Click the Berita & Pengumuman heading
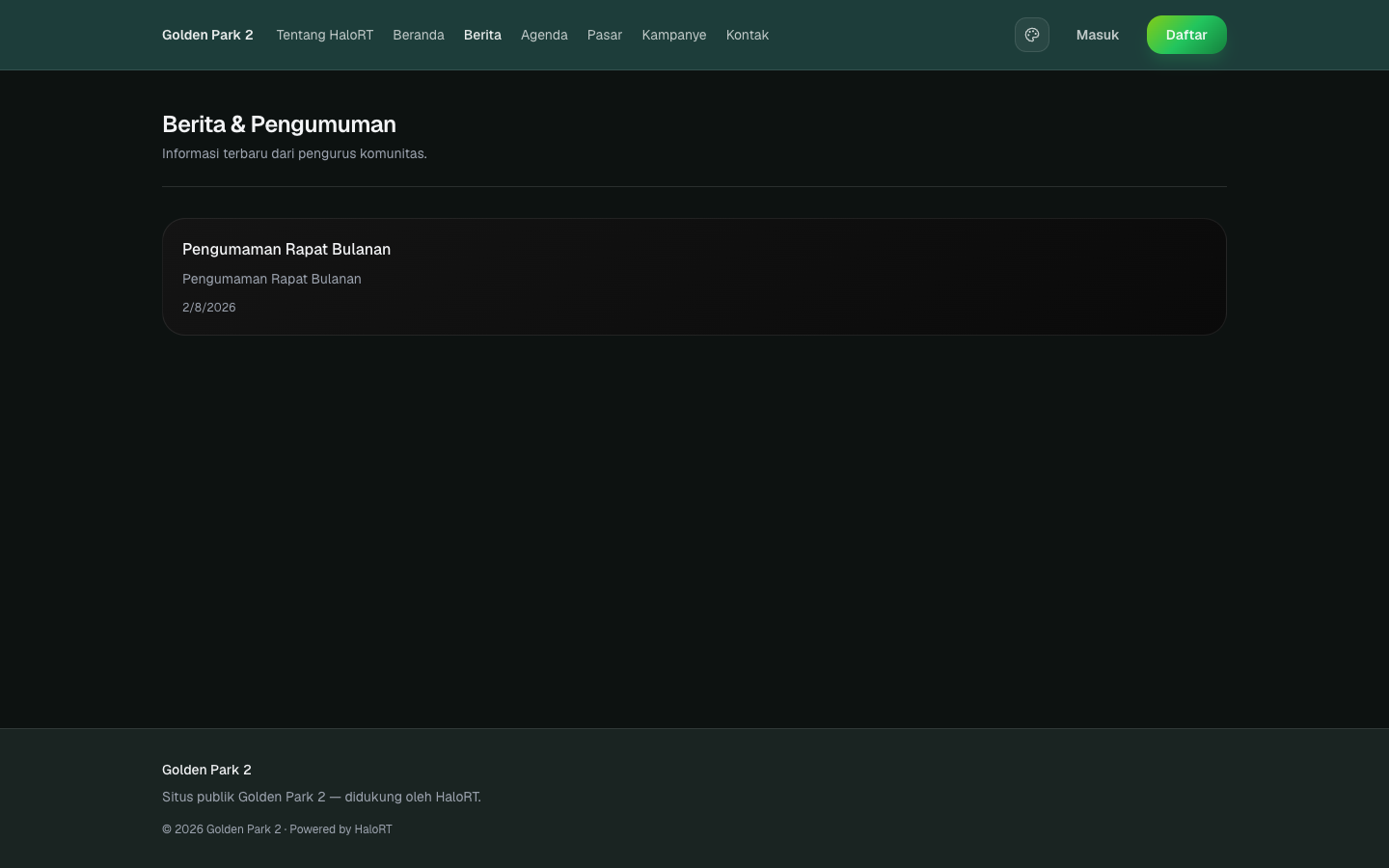 tap(279, 124)
